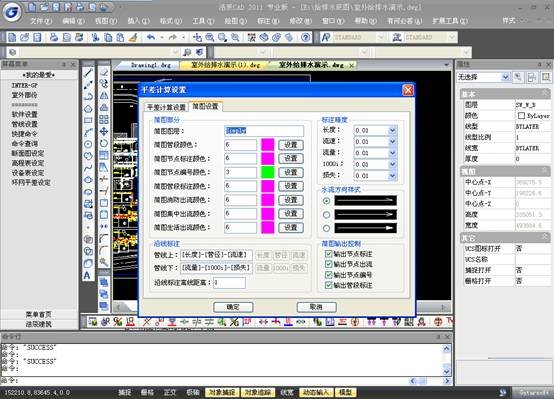
Task: Click 设置 button for 简图节点编号颜色
Action: coord(291,172)
